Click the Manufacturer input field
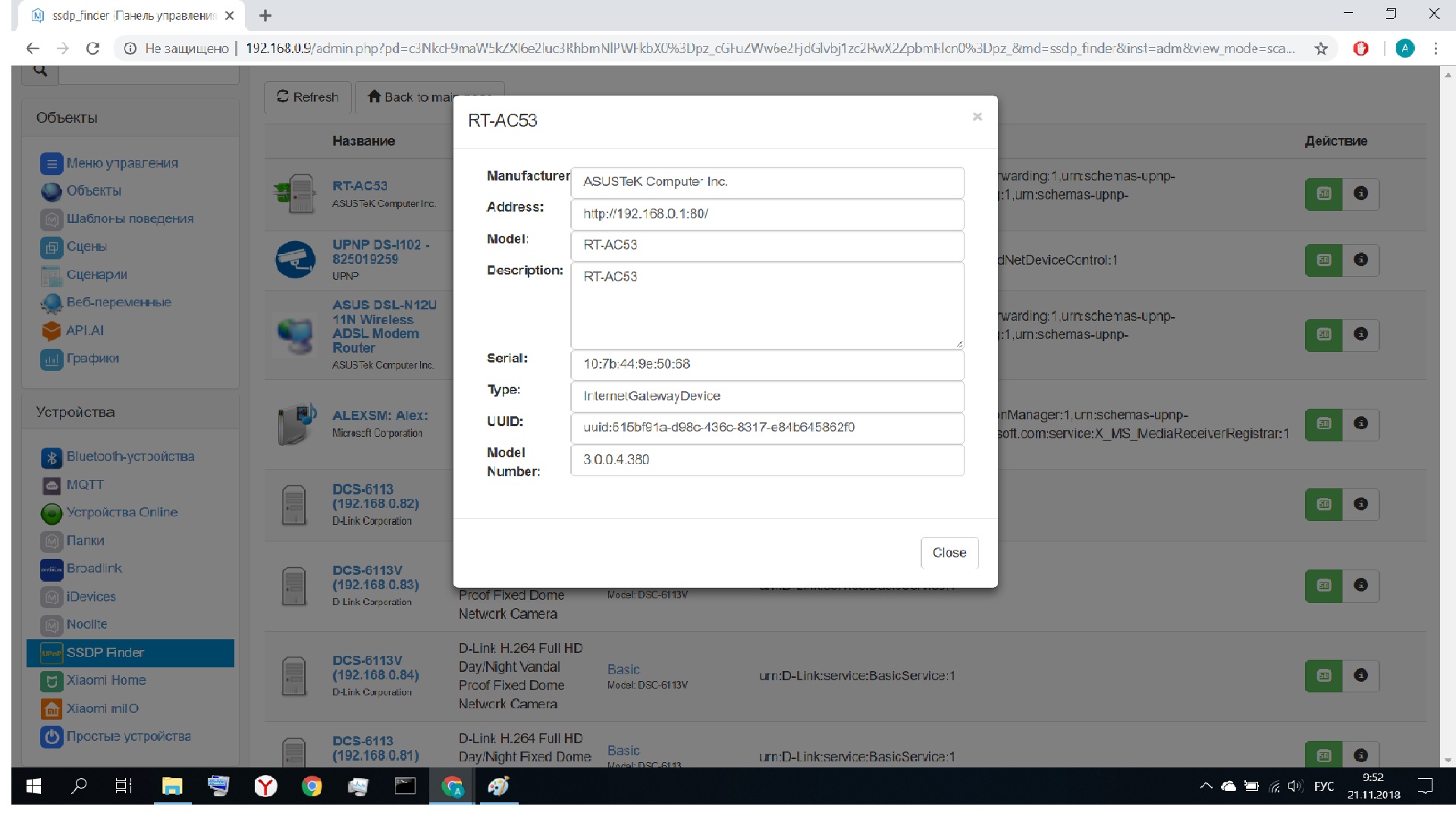 767,182
